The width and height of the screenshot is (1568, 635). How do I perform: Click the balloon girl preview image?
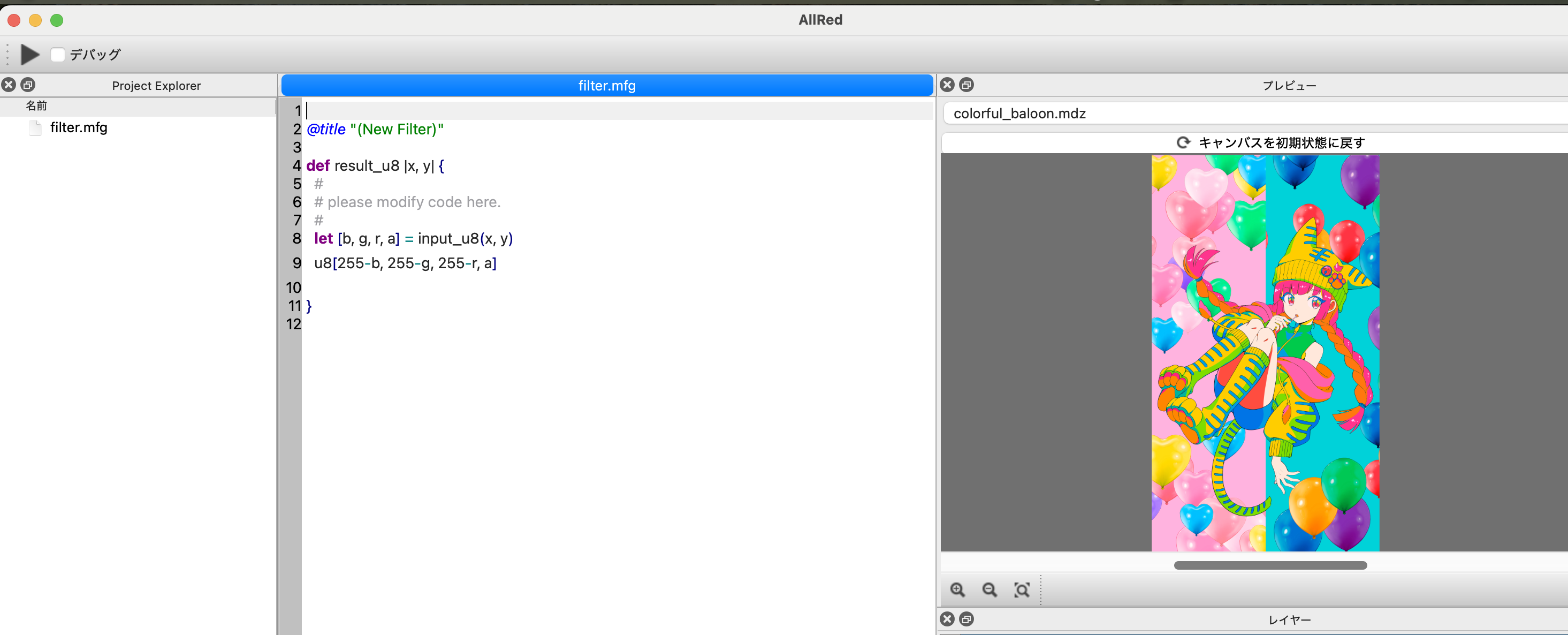(1265, 353)
